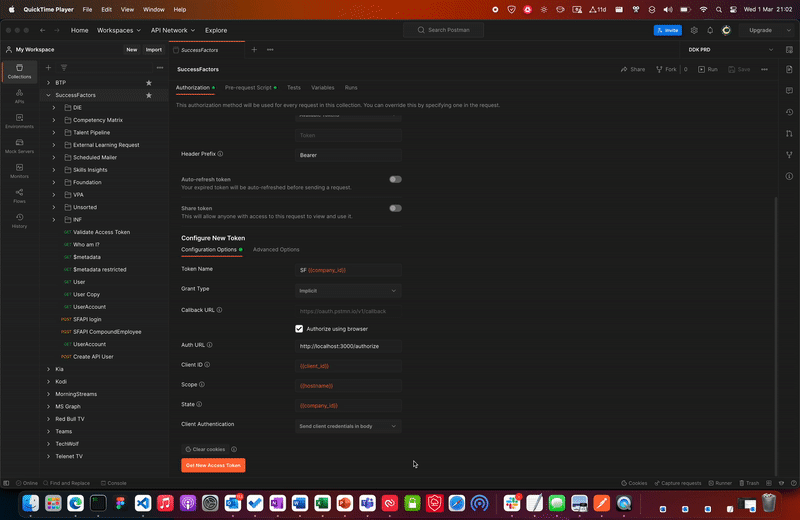Go back with navigation arrow
Image resolution: width=800 pixels, height=520 pixels.
(x=42, y=30)
